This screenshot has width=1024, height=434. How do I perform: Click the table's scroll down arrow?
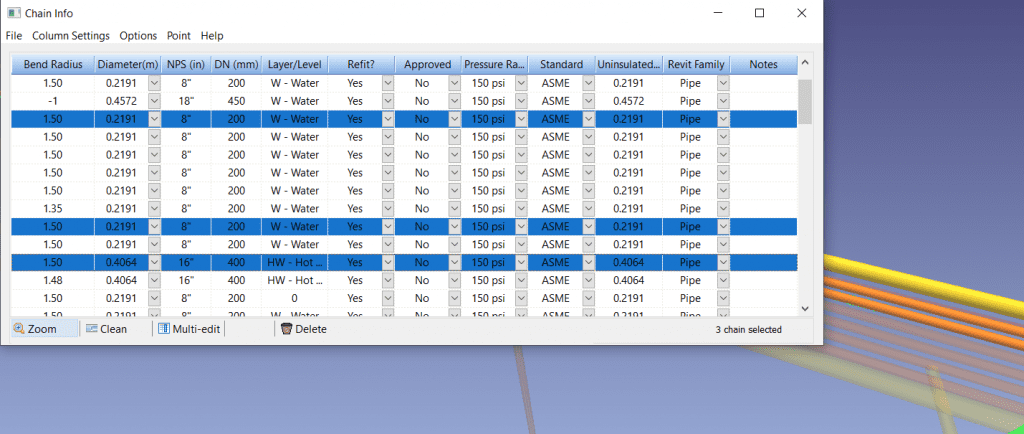[805, 309]
